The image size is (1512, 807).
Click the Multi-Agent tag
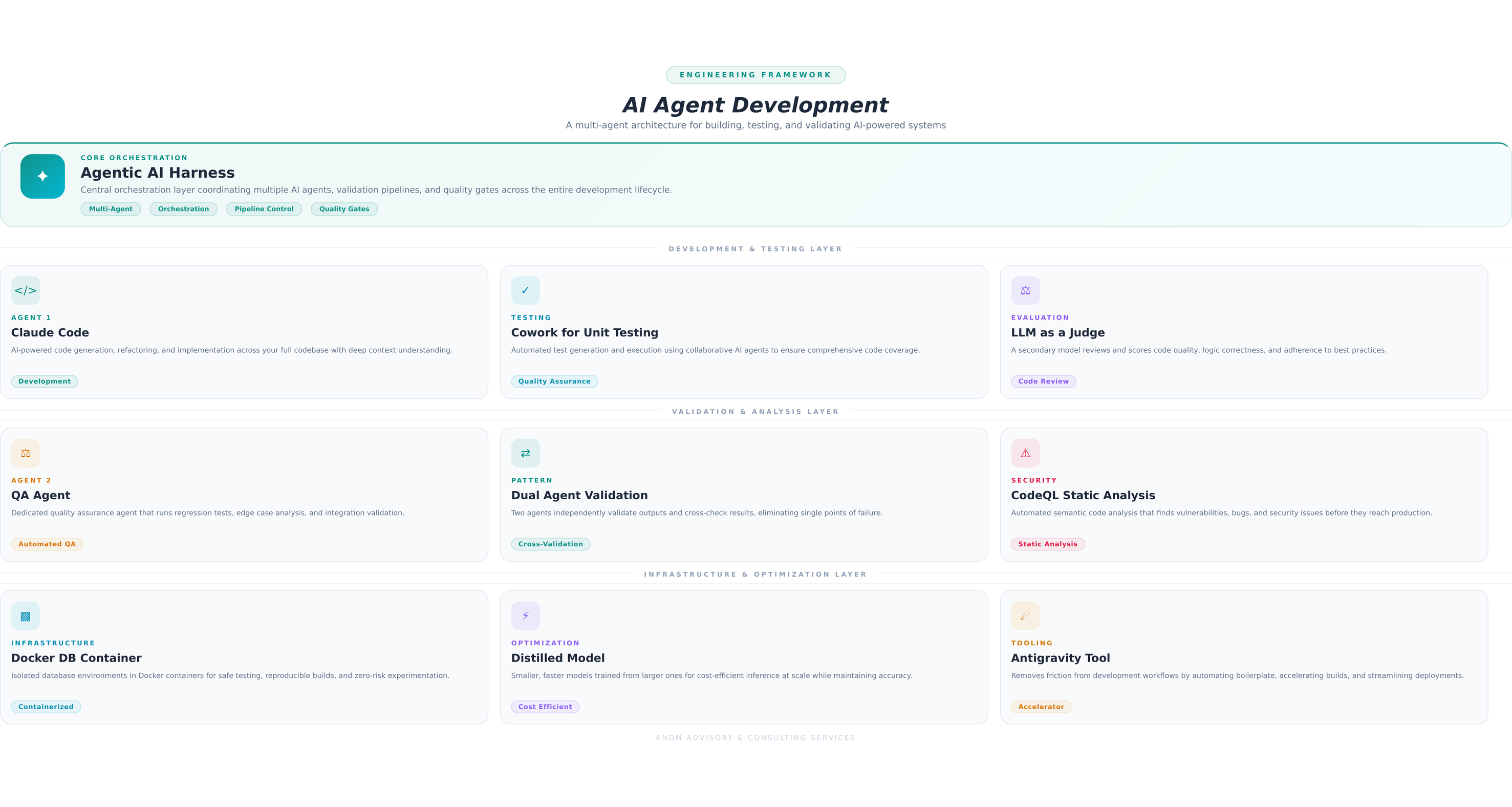(111, 208)
